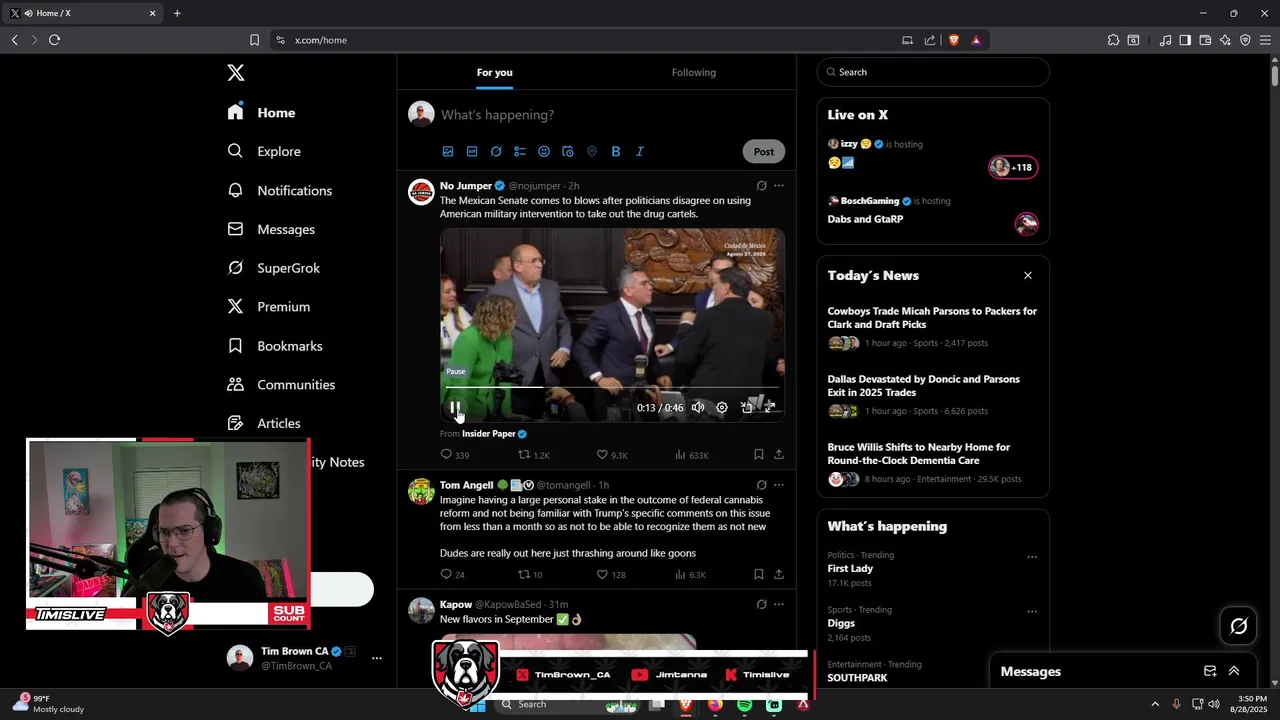This screenshot has width=1280, height=720.
Task: Bookmark the Tom Angell post
Action: pos(759,574)
